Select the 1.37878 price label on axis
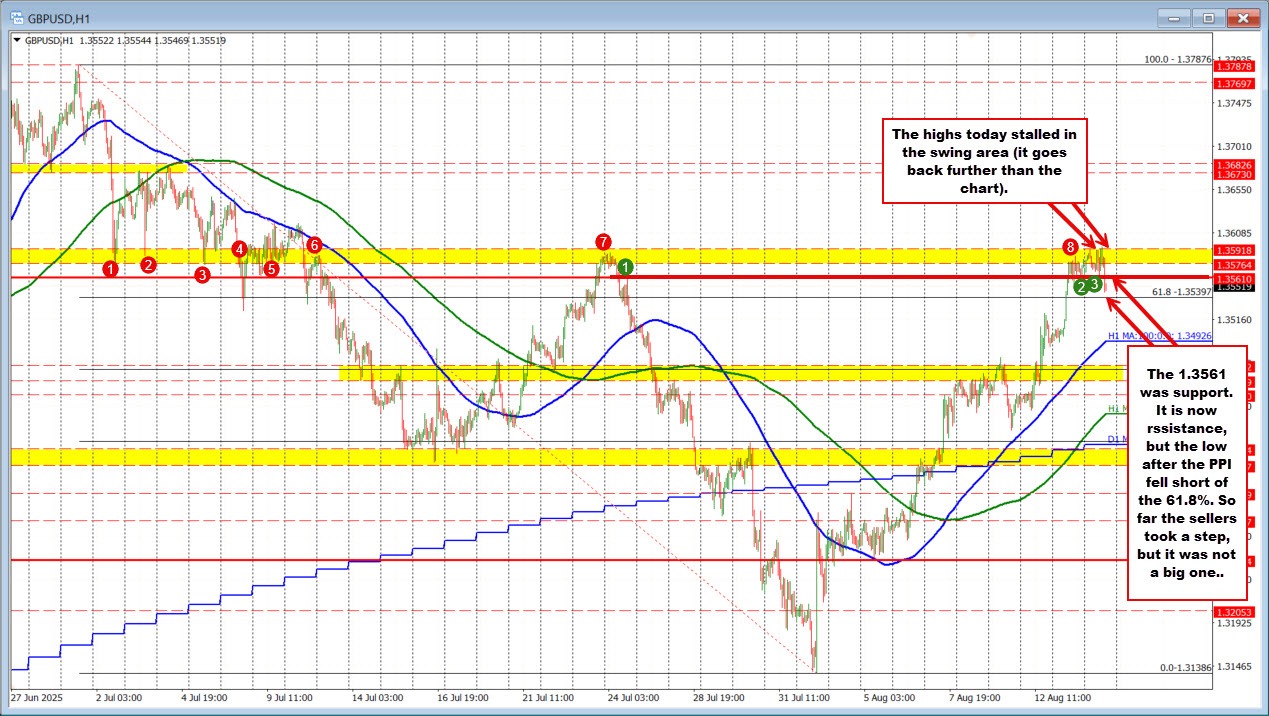Viewport: 1269px width, 716px height. coord(1239,66)
